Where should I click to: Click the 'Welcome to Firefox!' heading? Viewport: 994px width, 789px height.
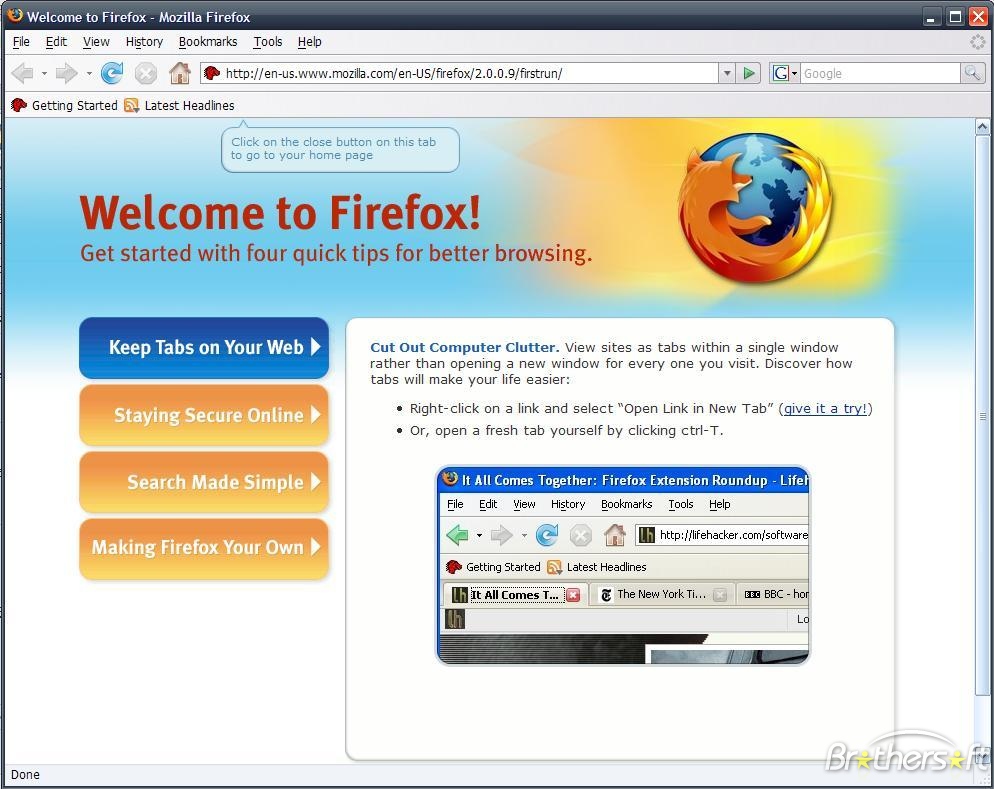coord(280,212)
